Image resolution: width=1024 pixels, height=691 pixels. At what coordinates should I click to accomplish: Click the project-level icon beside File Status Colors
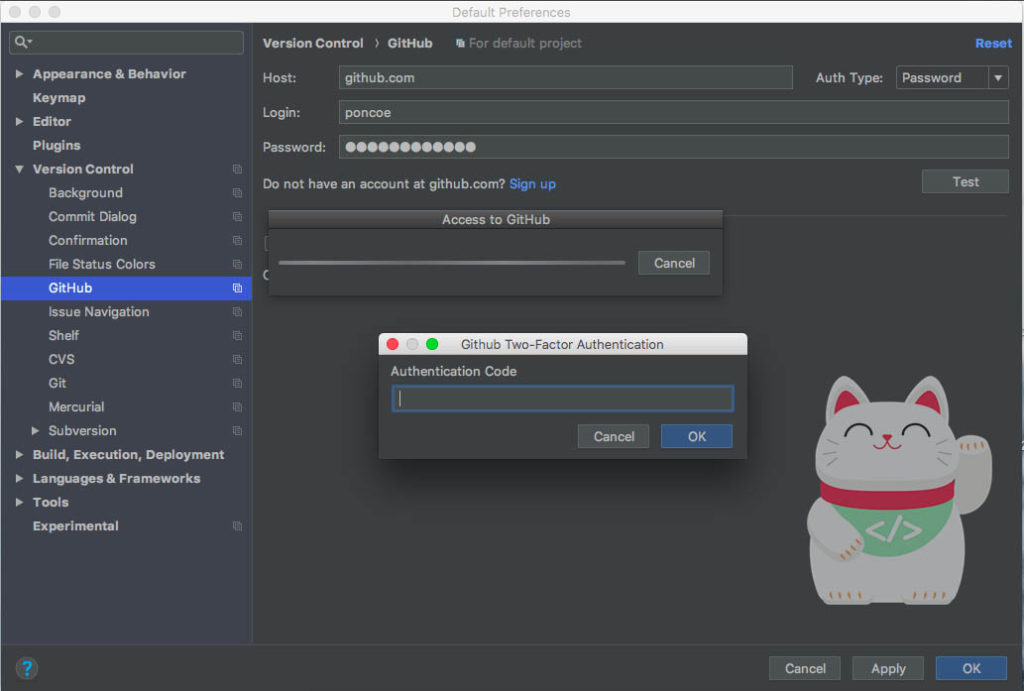point(237,265)
